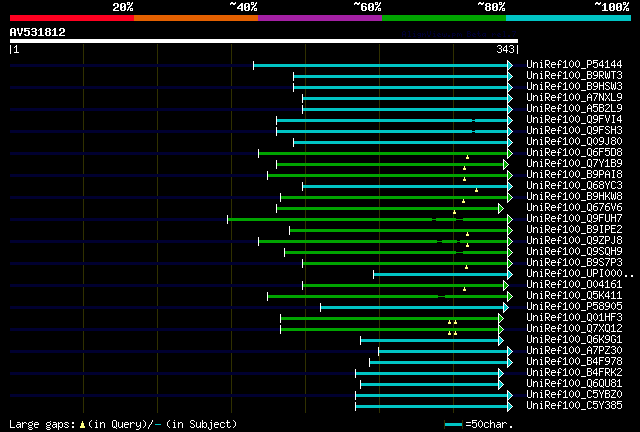Click the yellow gap marker below Q6F5D8 bar

point(467,157)
